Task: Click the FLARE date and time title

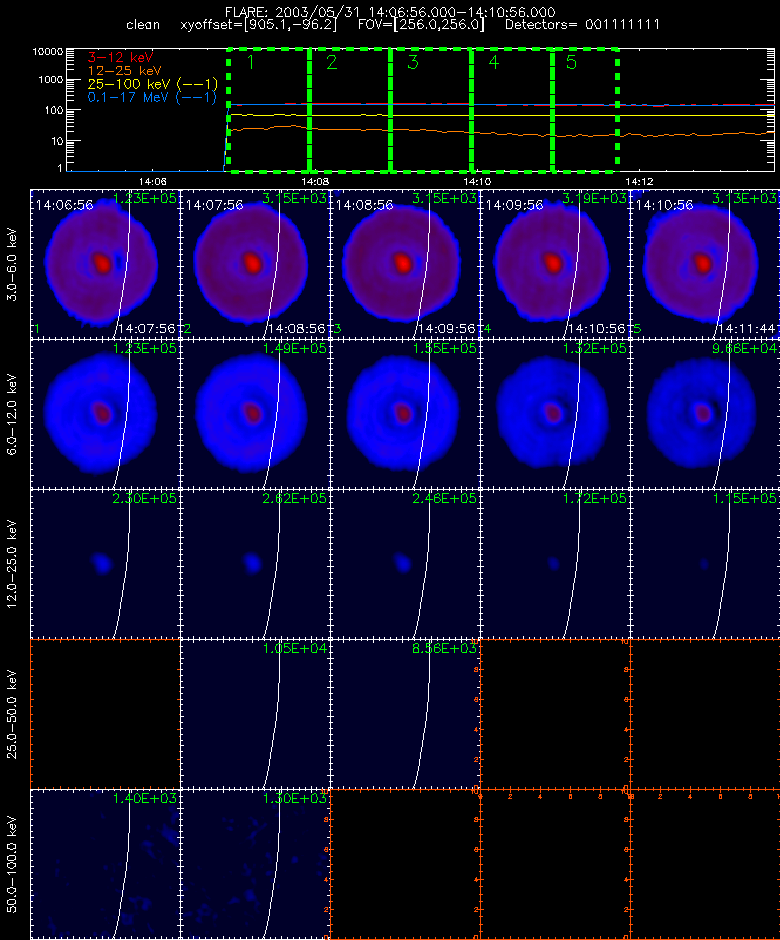Action: [390, 12]
